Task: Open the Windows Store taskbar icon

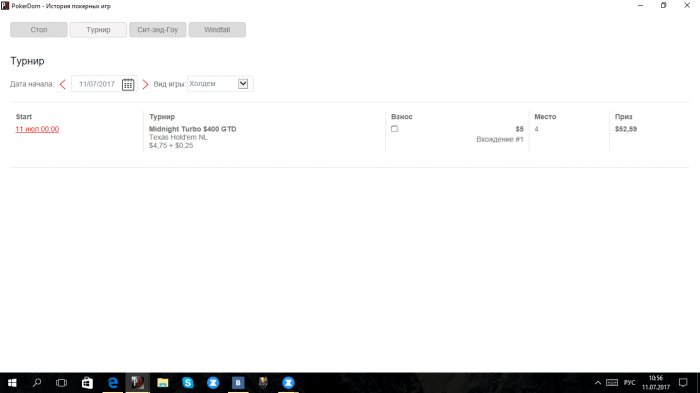Action: click(88, 383)
